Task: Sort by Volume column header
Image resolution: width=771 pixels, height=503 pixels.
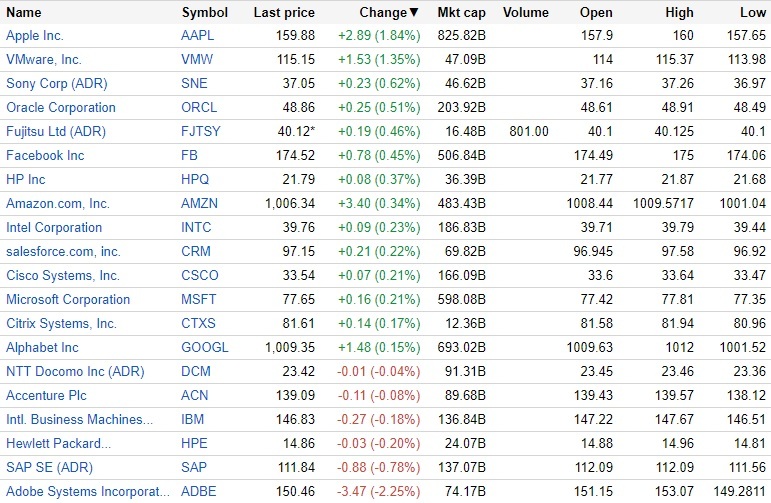Action: click(x=526, y=13)
